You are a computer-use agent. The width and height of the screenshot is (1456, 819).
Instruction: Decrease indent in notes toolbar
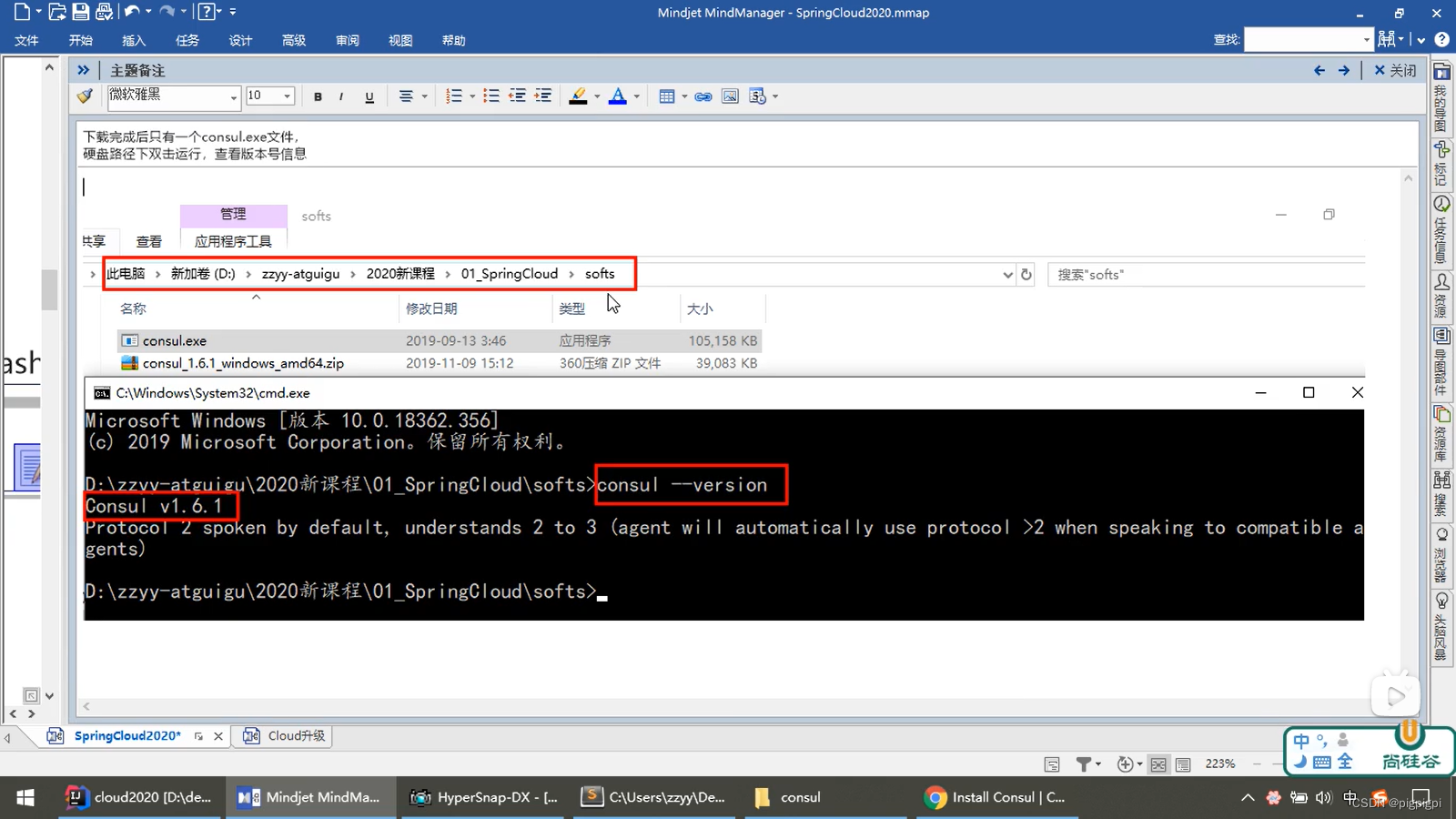tap(517, 96)
